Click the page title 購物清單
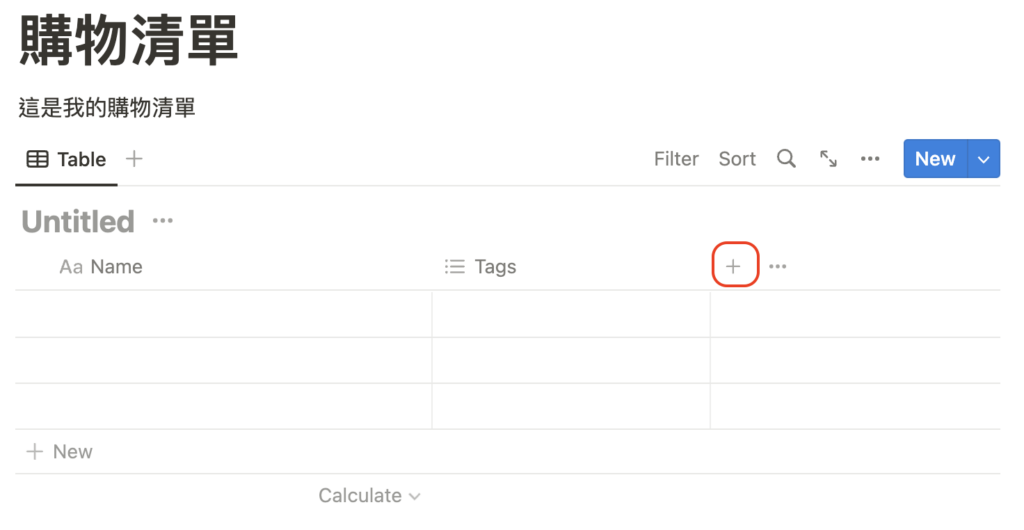Viewport: 1024px width, 530px height. [x=129, y=42]
